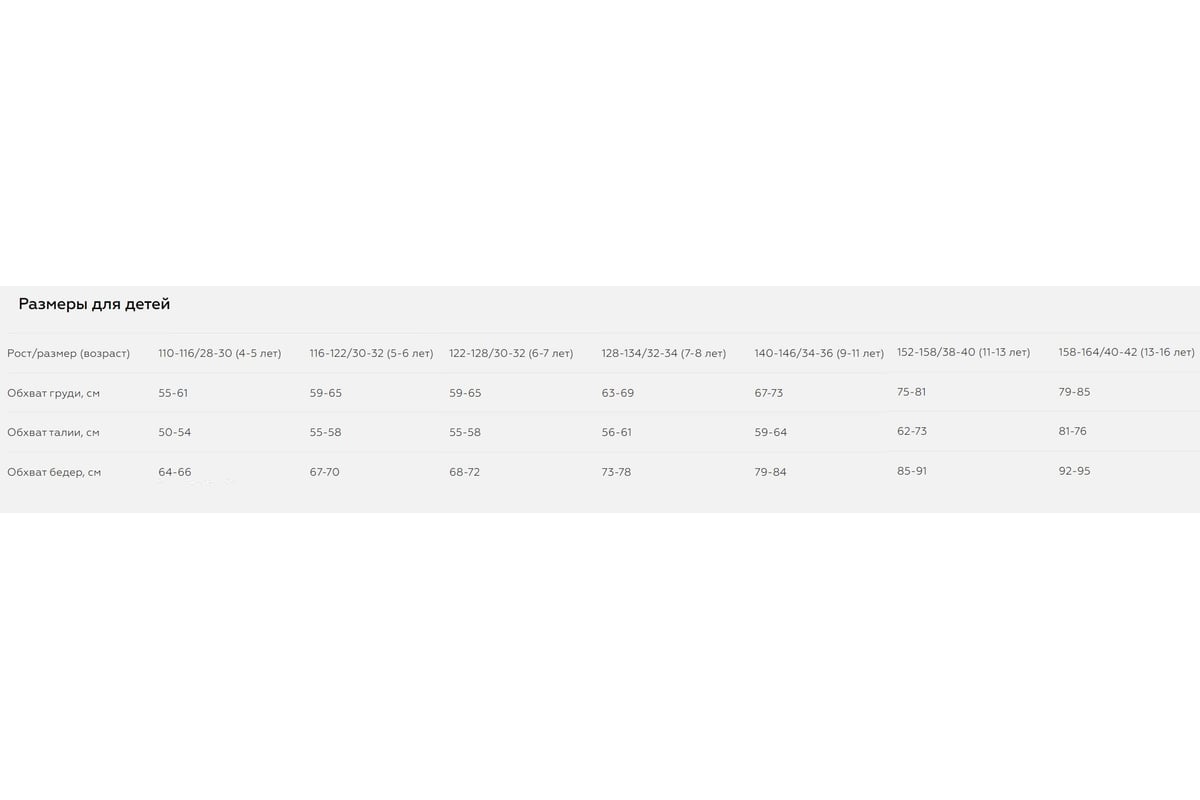Select the 128-134/32-34 (7-8 лет) column header
The image size is (1200, 800).
click(x=663, y=353)
